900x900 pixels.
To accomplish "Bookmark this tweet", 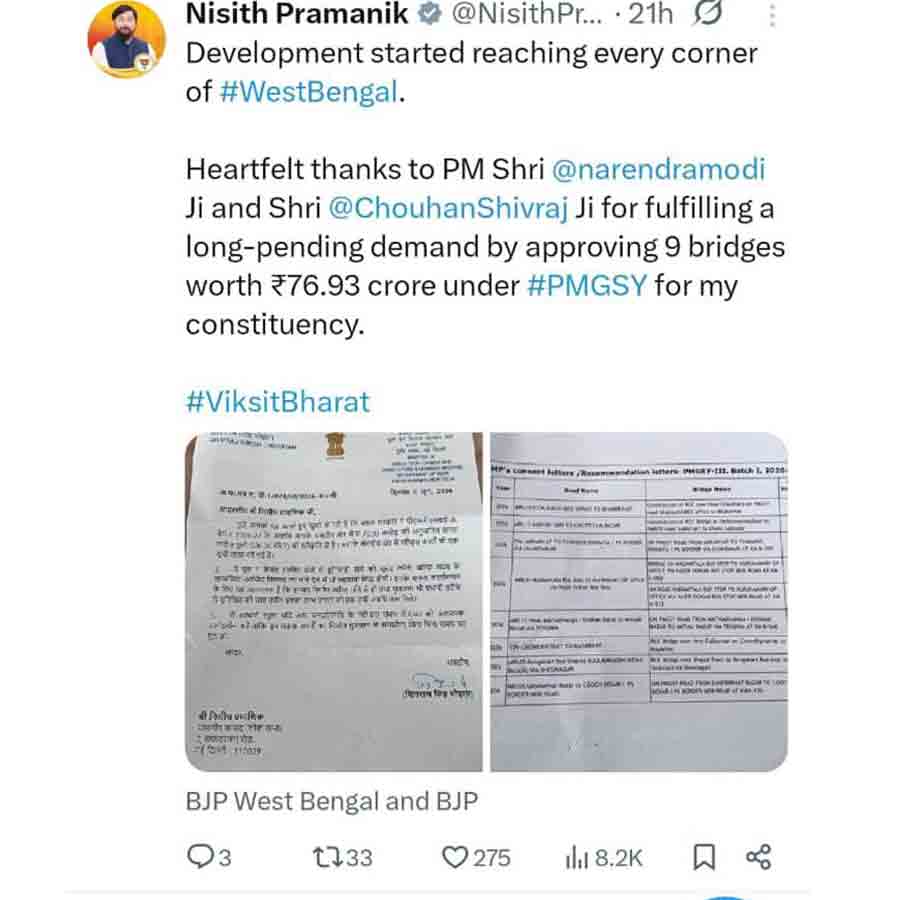I will [x=704, y=858].
